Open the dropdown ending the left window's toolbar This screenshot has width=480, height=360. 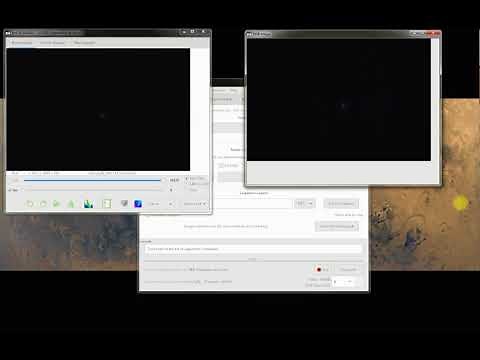coord(195,204)
